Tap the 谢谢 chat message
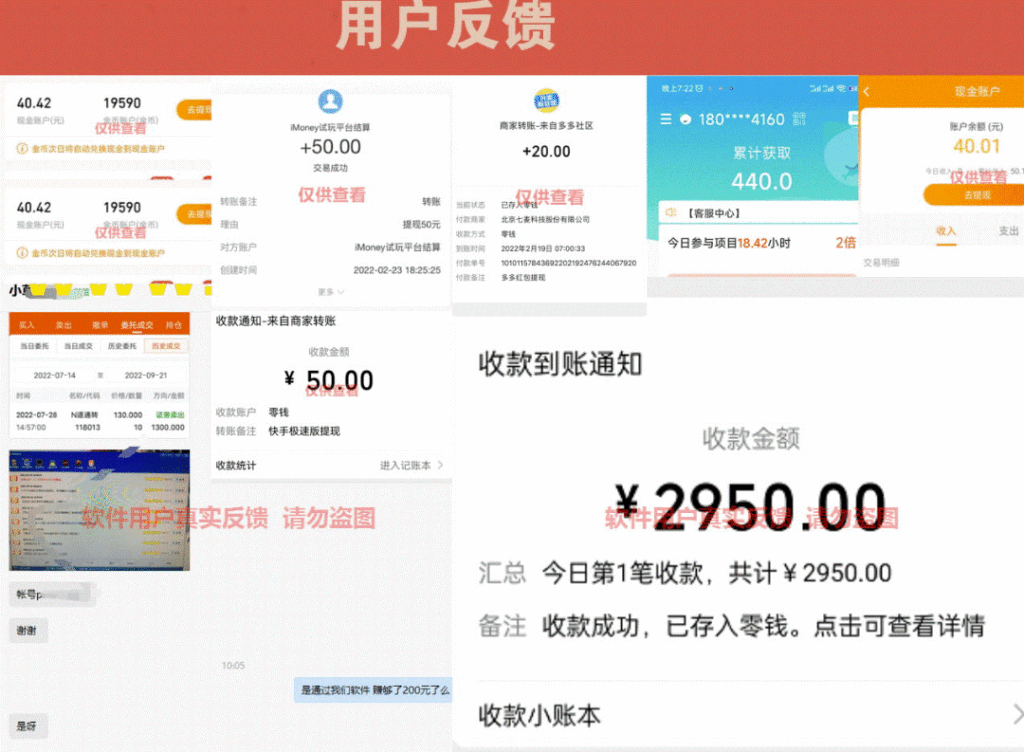The height and width of the screenshot is (752, 1024). [27, 630]
